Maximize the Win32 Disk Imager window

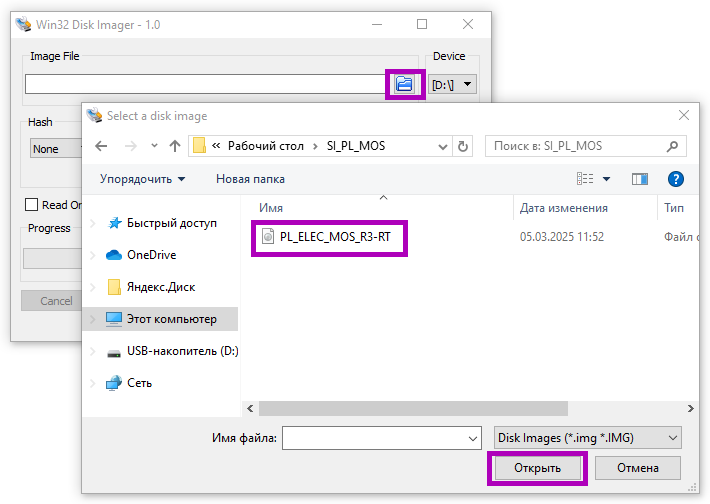coord(422,24)
